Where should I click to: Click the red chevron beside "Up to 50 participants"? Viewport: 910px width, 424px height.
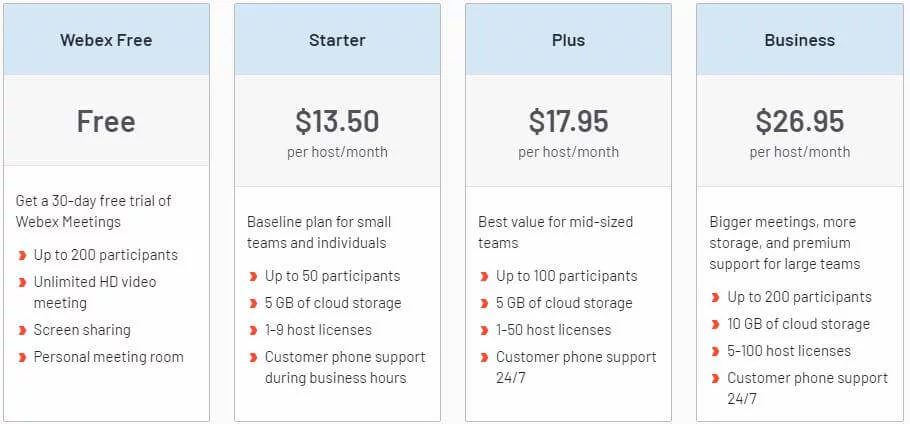click(x=253, y=277)
